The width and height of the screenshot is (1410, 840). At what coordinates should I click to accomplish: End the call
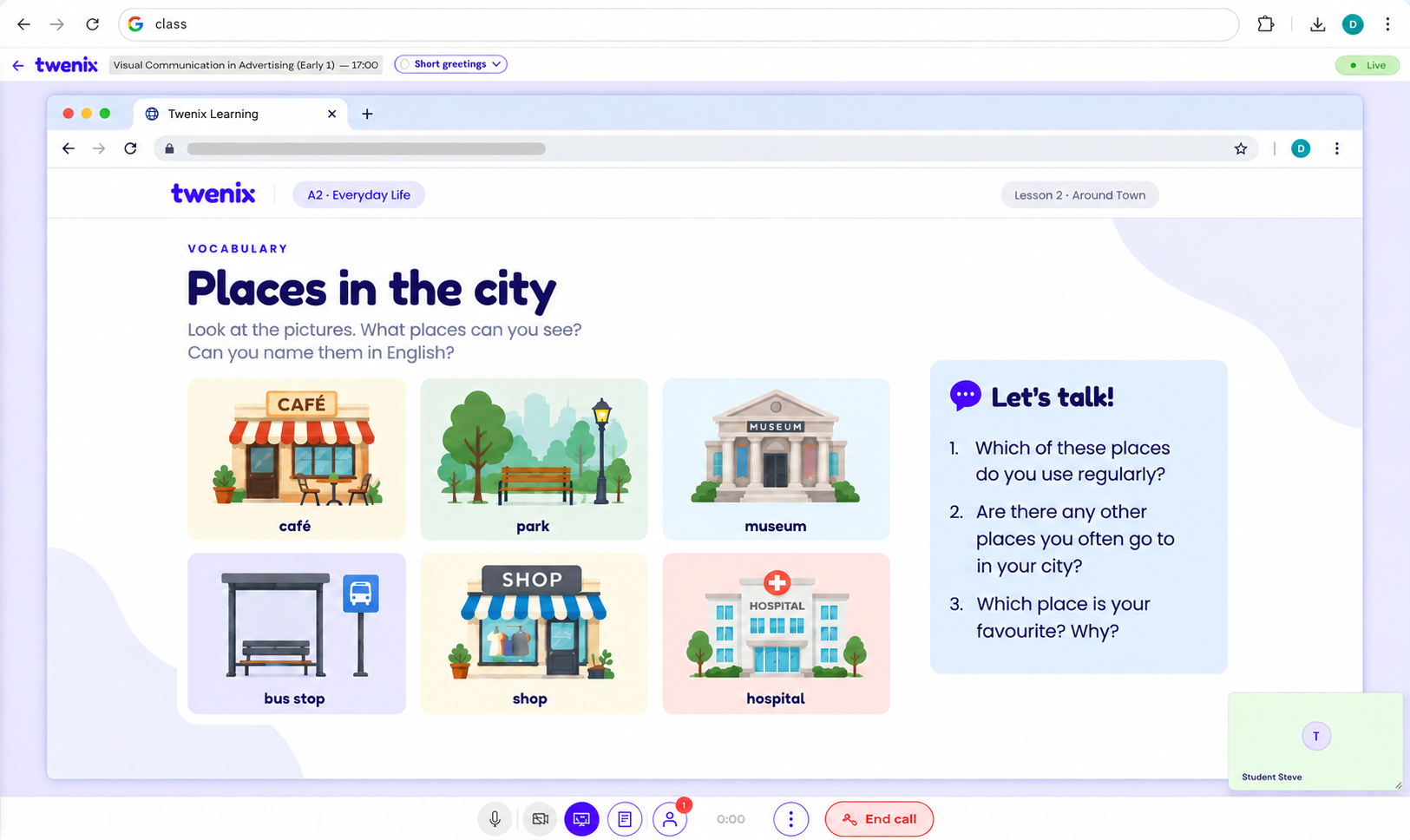click(x=879, y=819)
